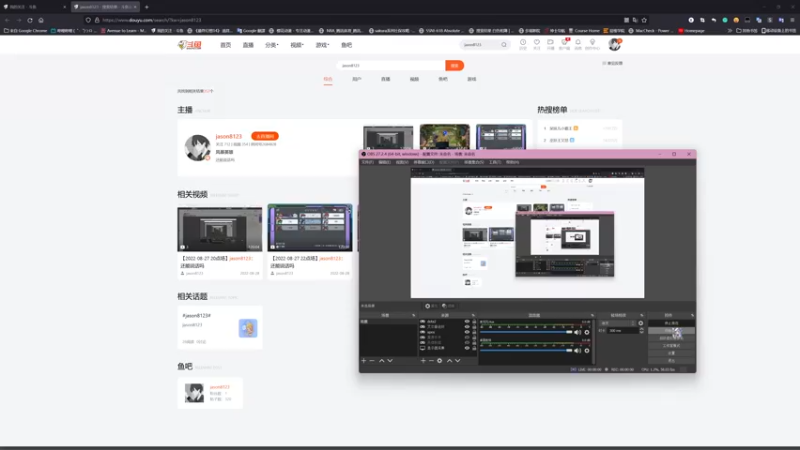
Task: Expand the bookmarks bar overflow chevron
Action: 730,31
